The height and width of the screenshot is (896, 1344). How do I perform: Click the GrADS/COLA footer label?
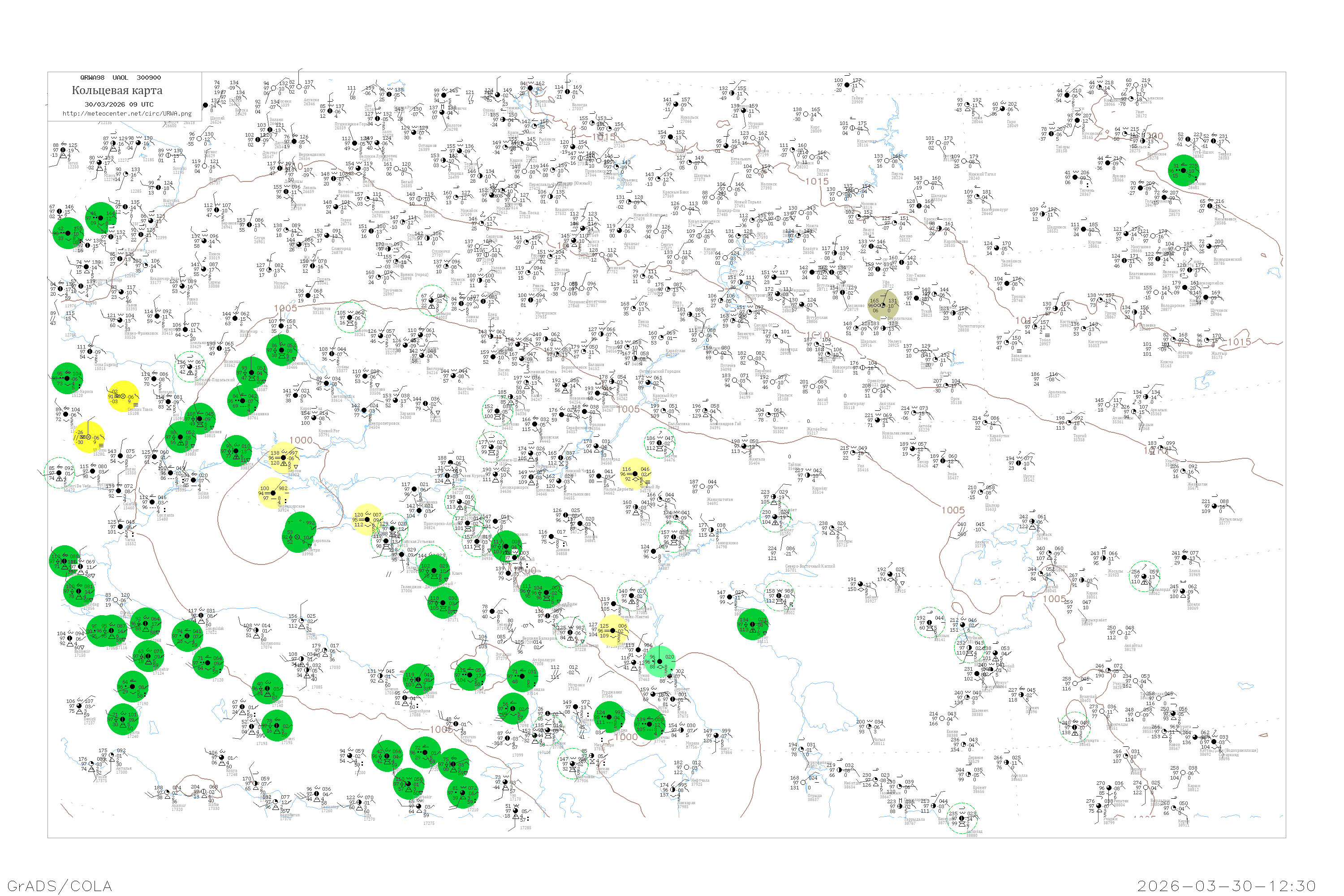pos(60,886)
